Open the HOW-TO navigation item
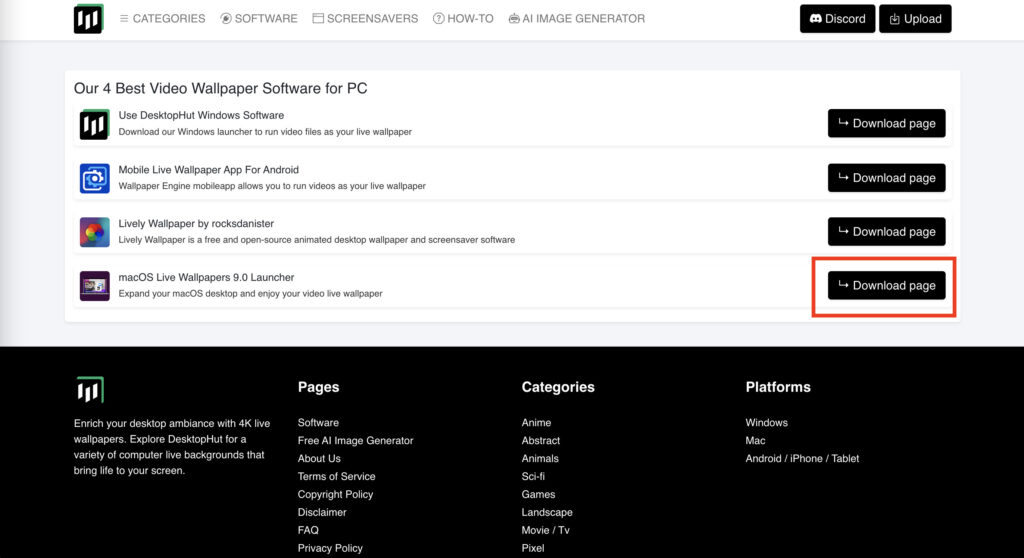 463,18
